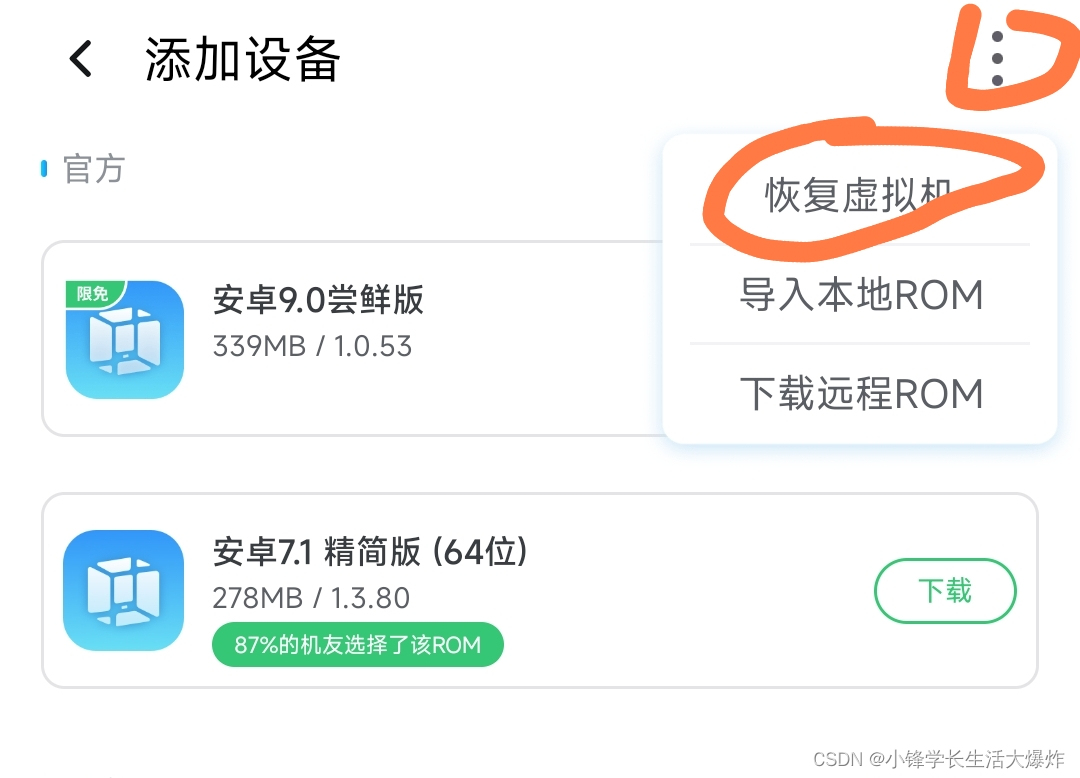Tap the 下载 button for 安卓7.1
The width and height of the screenshot is (1080, 778).
(944, 592)
